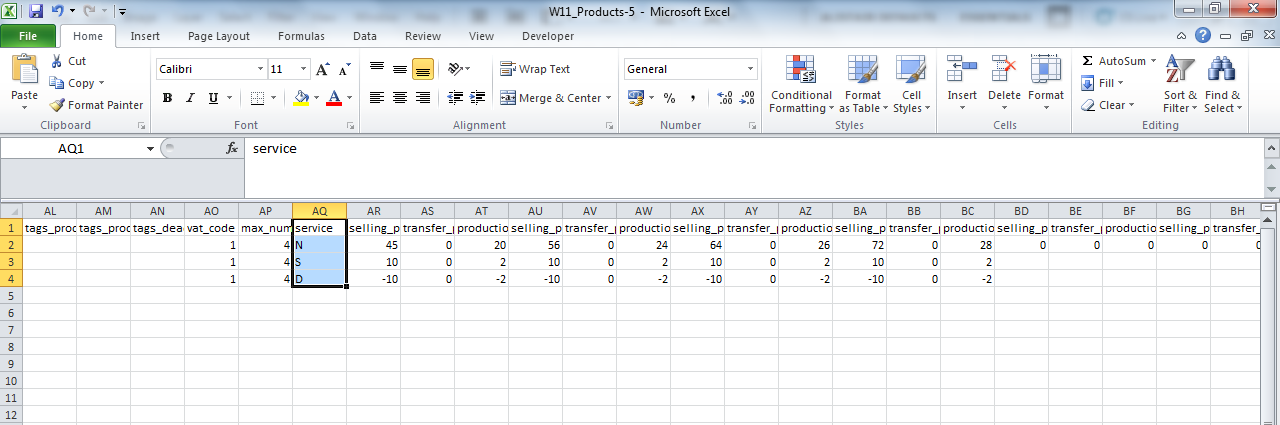This screenshot has width=1280, height=425.
Task: Click the AutoSum sigma icon
Action: click(1087, 61)
